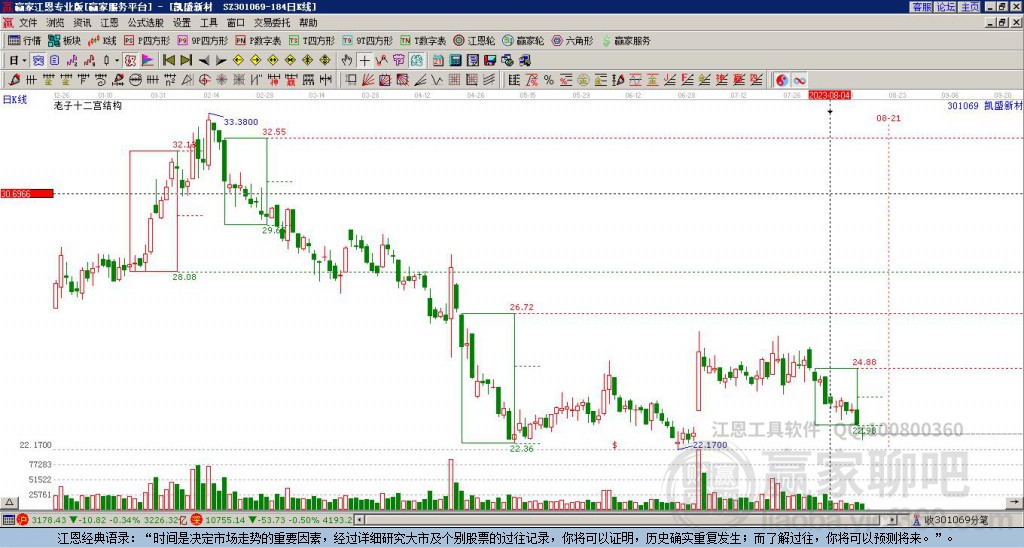Toggle the yin-yang taiji icon
Screen dimensions: 1024x548
781,80
